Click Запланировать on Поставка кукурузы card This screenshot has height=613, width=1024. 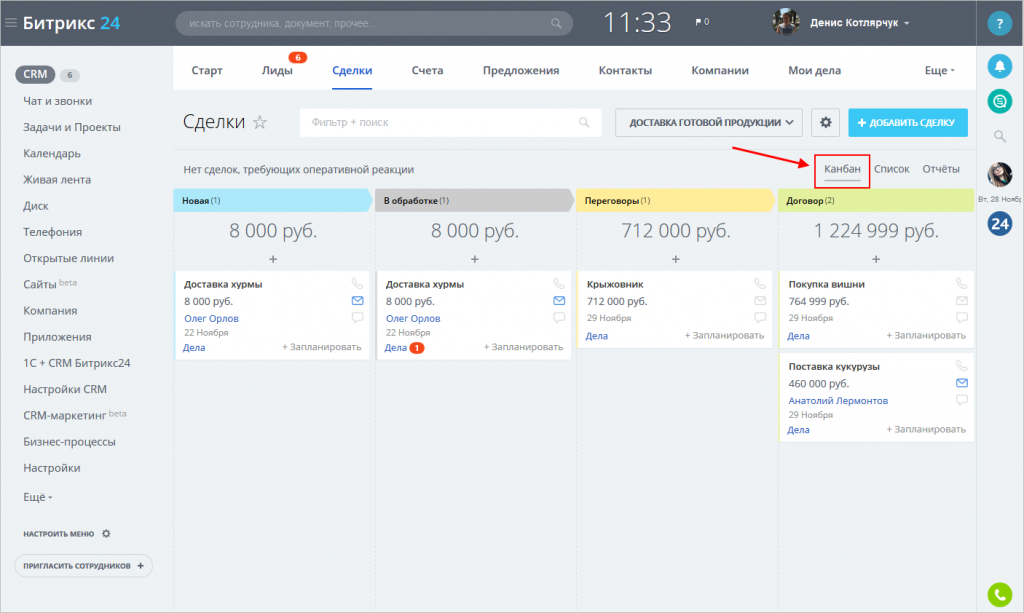coord(926,430)
